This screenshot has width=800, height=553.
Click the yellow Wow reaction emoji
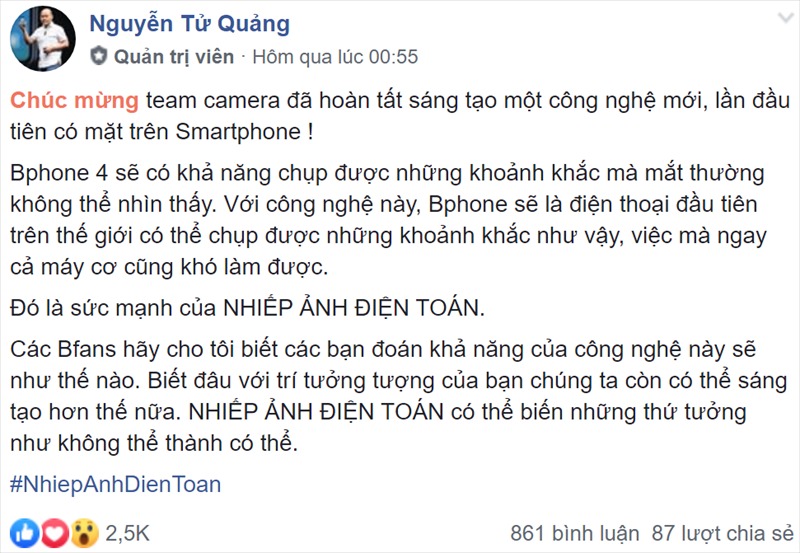pos(84,533)
